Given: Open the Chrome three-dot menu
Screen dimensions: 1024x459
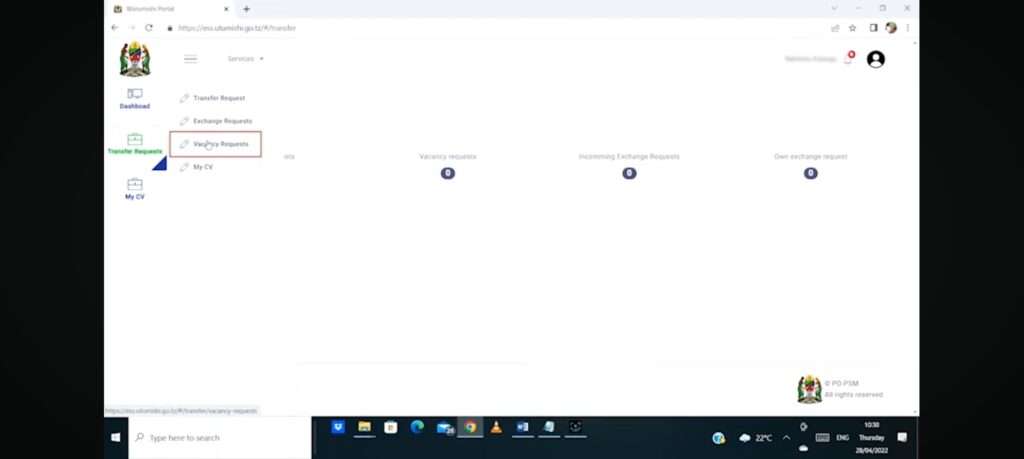Looking at the screenshot, I should coord(907,28).
